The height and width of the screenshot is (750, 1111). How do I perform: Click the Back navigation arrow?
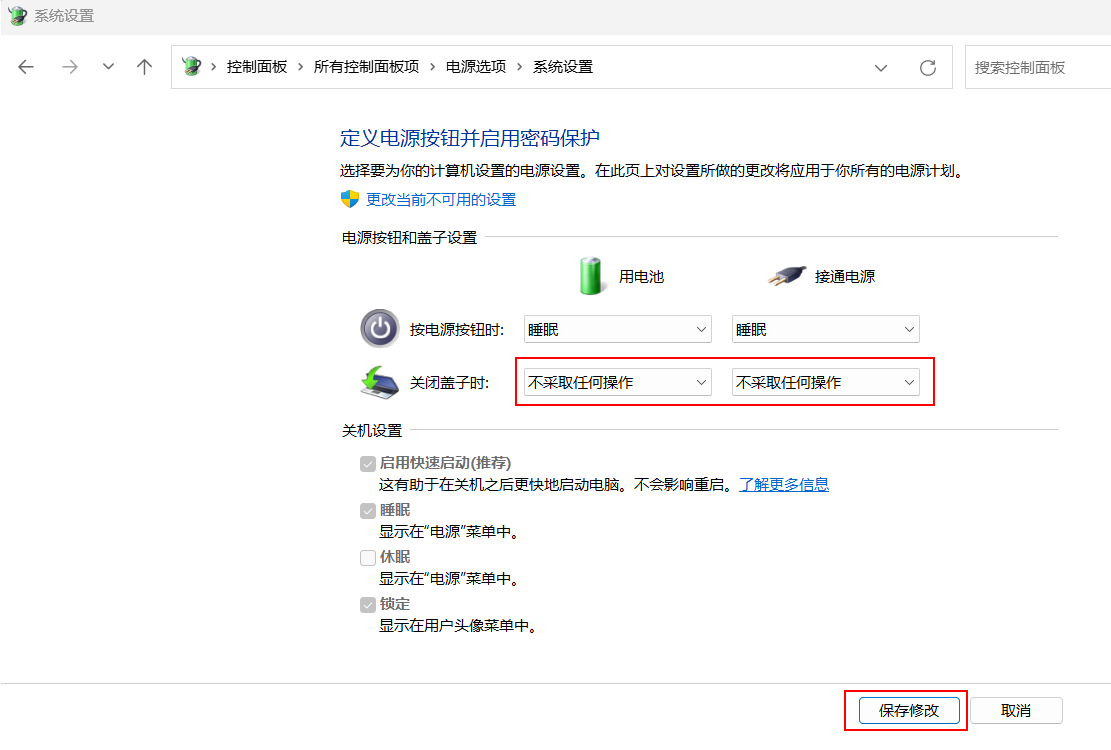point(26,67)
